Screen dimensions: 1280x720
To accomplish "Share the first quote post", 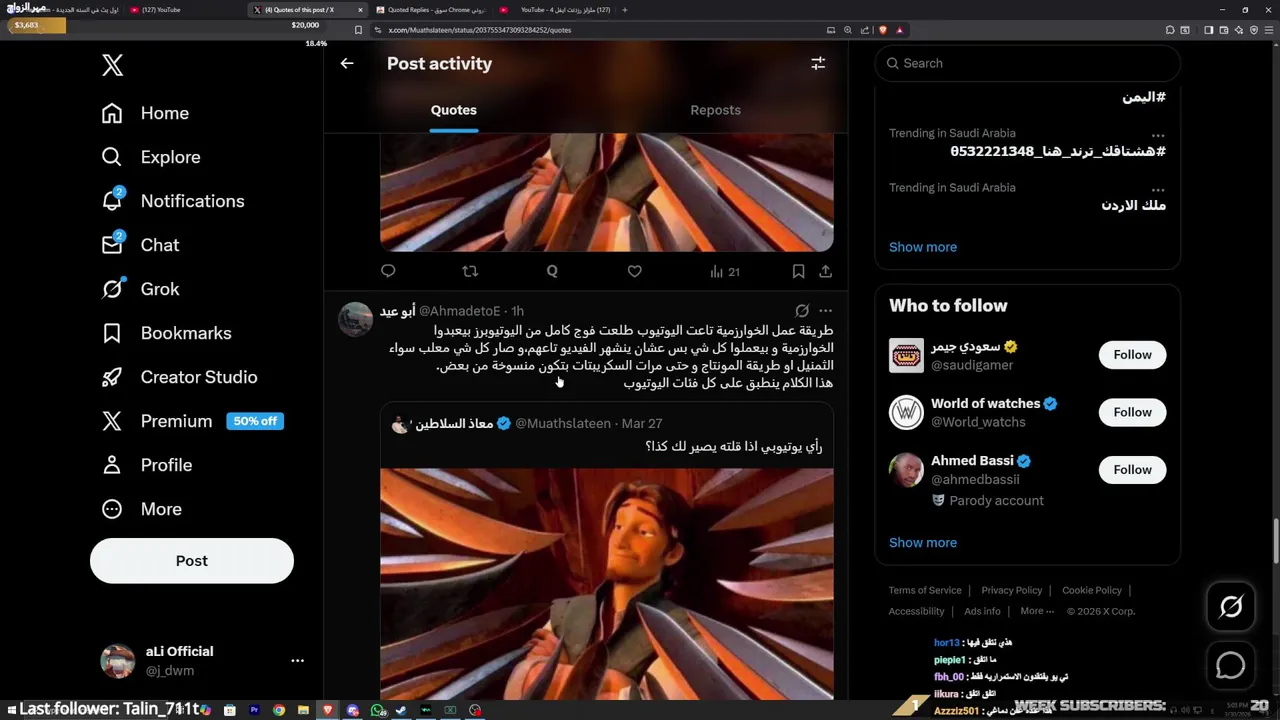I will tap(825, 271).
